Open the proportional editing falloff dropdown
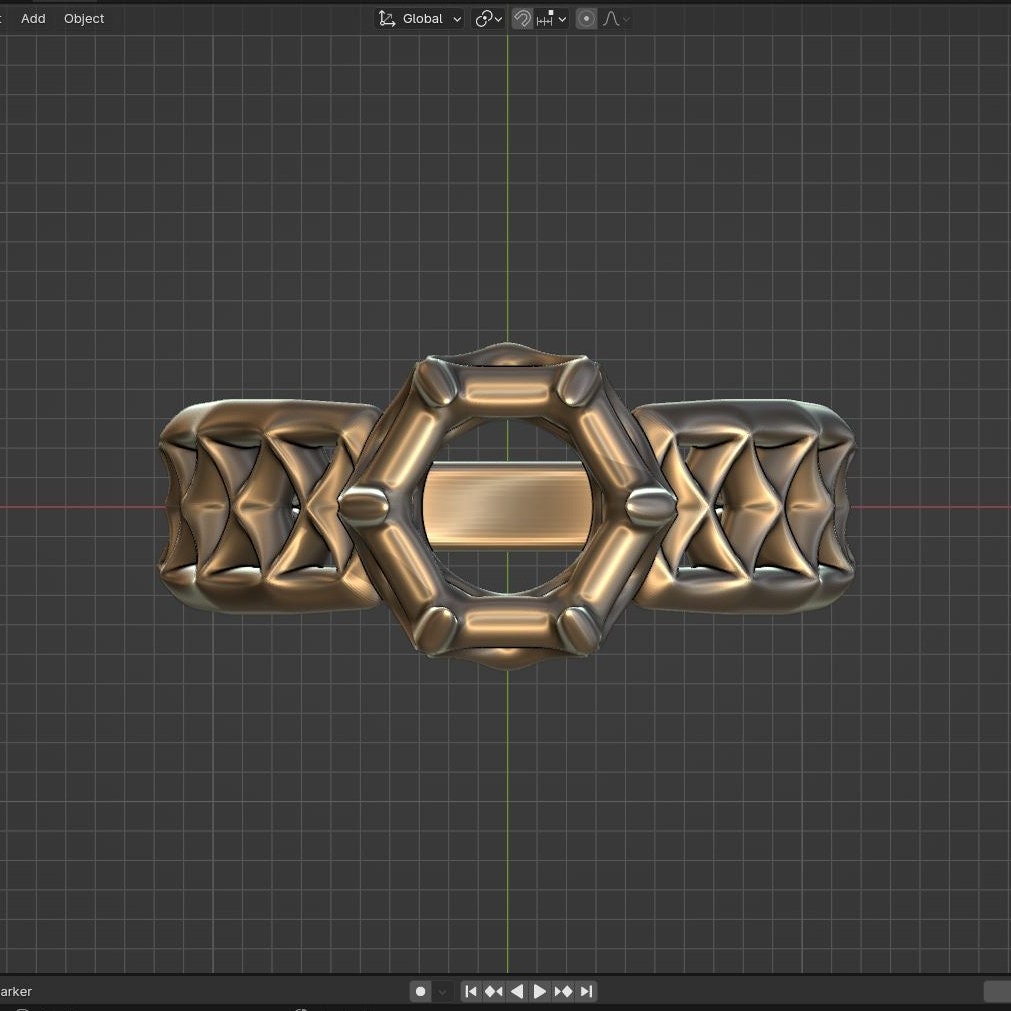 [616, 19]
